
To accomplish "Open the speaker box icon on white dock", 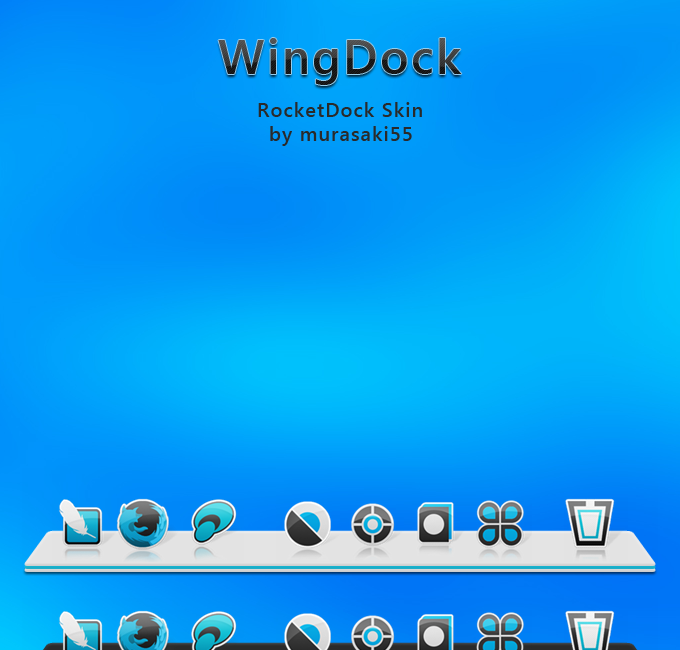I will pyautogui.click(x=435, y=523).
